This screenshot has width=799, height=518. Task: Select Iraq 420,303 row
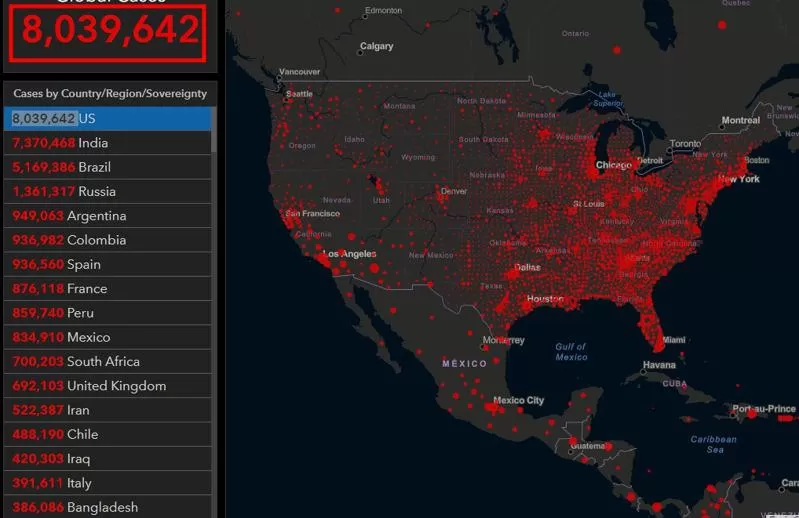pyautogui.click(x=108, y=459)
